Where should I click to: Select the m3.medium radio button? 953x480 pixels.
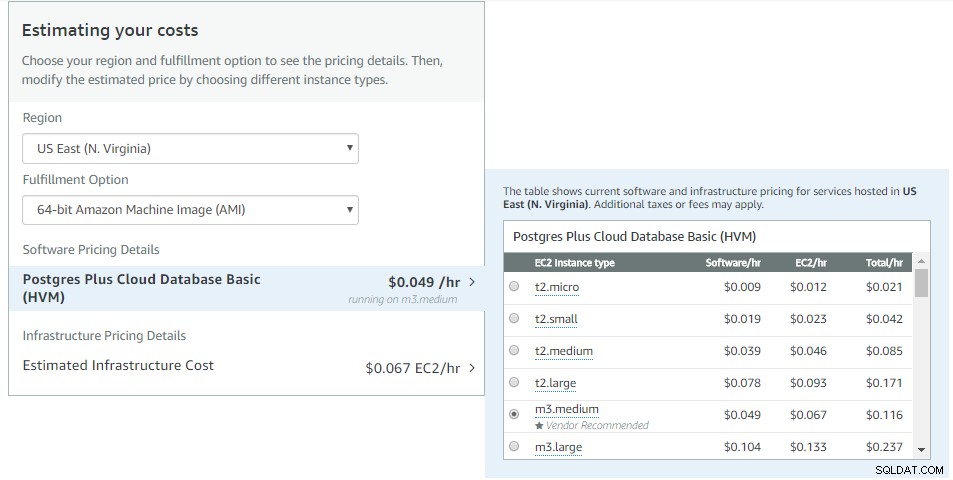click(x=514, y=414)
